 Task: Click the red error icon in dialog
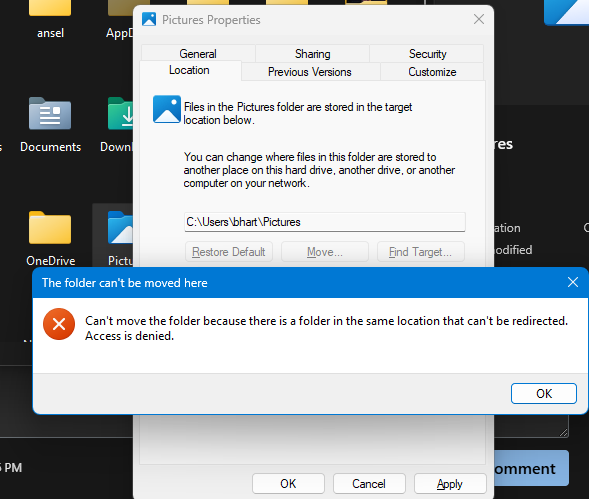point(59,324)
